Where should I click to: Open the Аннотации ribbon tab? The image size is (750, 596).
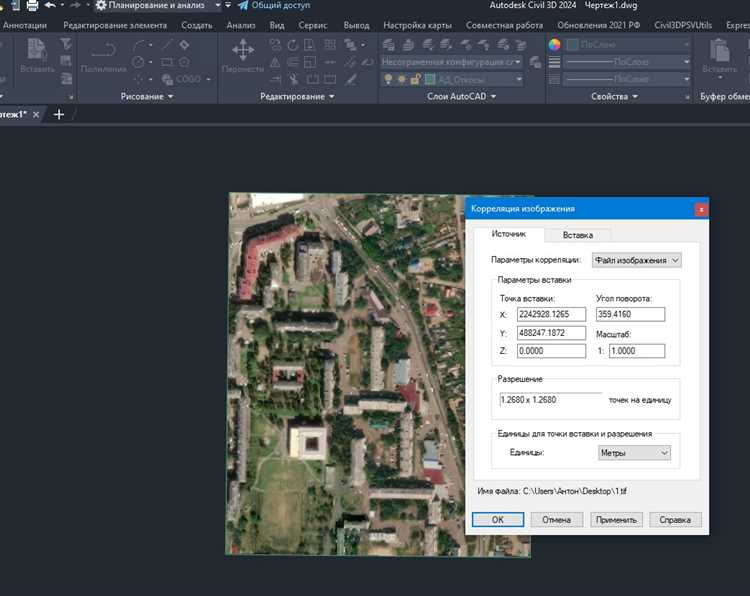(25, 25)
